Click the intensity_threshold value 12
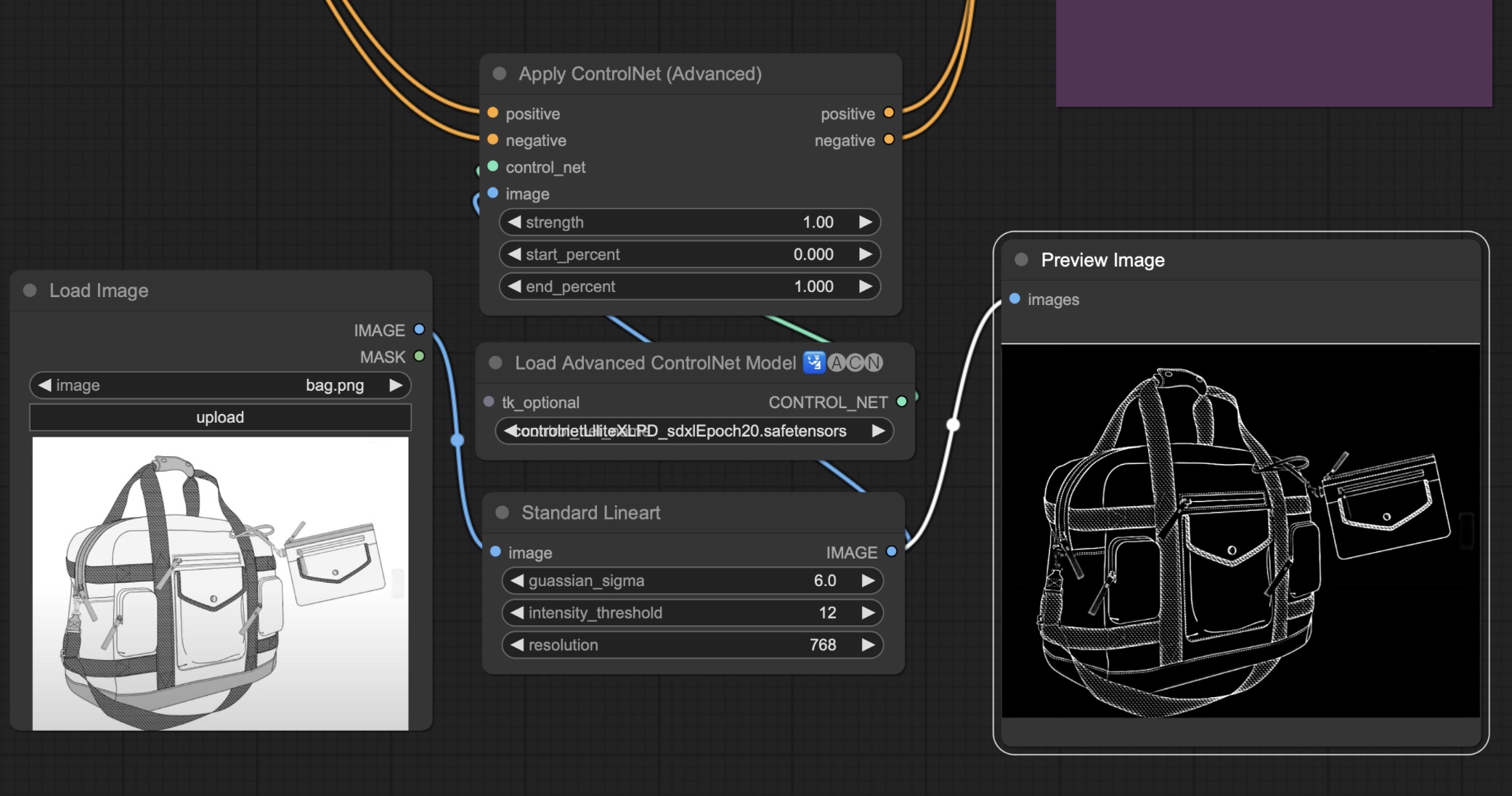 (827, 612)
